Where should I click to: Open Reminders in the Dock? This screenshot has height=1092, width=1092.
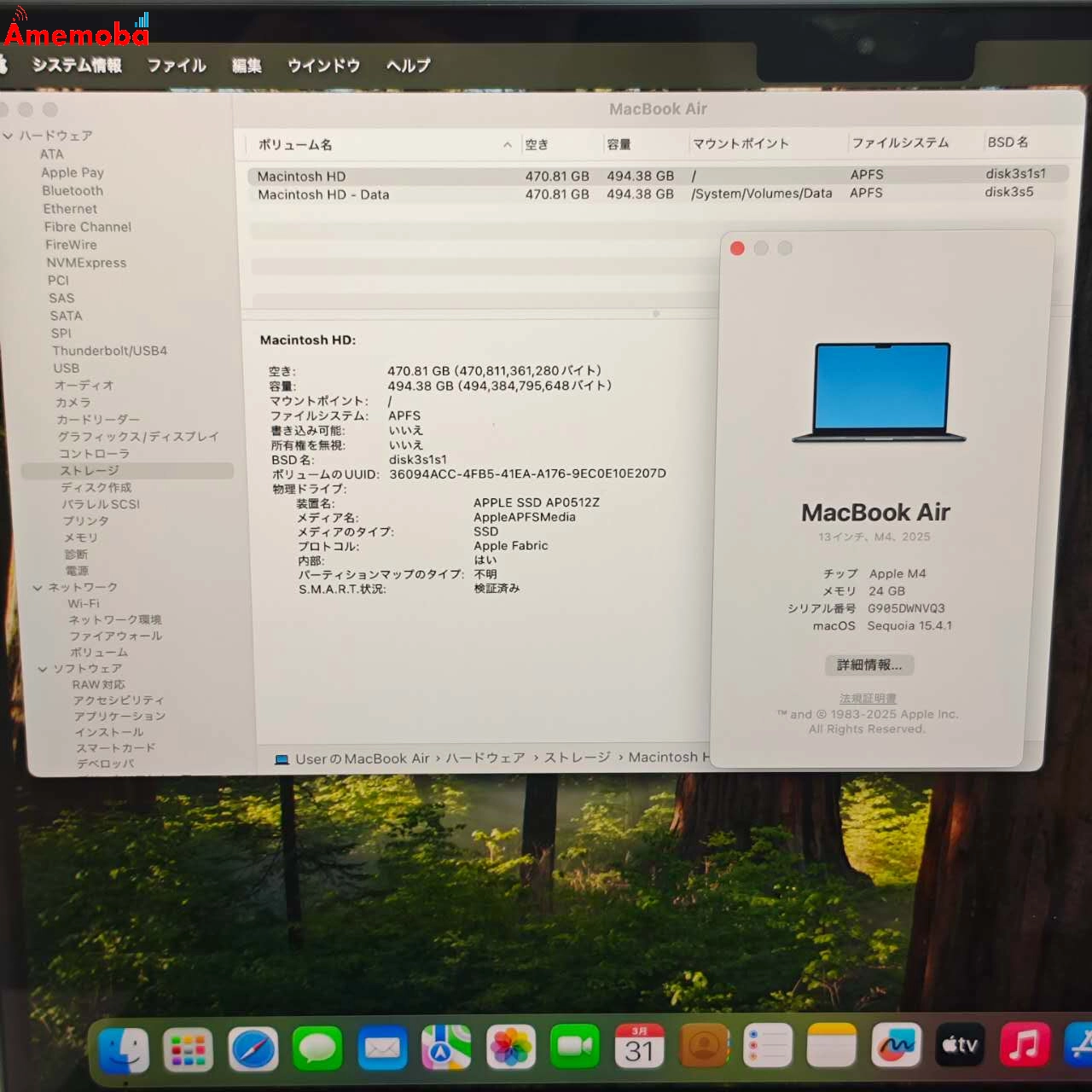[767, 1048]
